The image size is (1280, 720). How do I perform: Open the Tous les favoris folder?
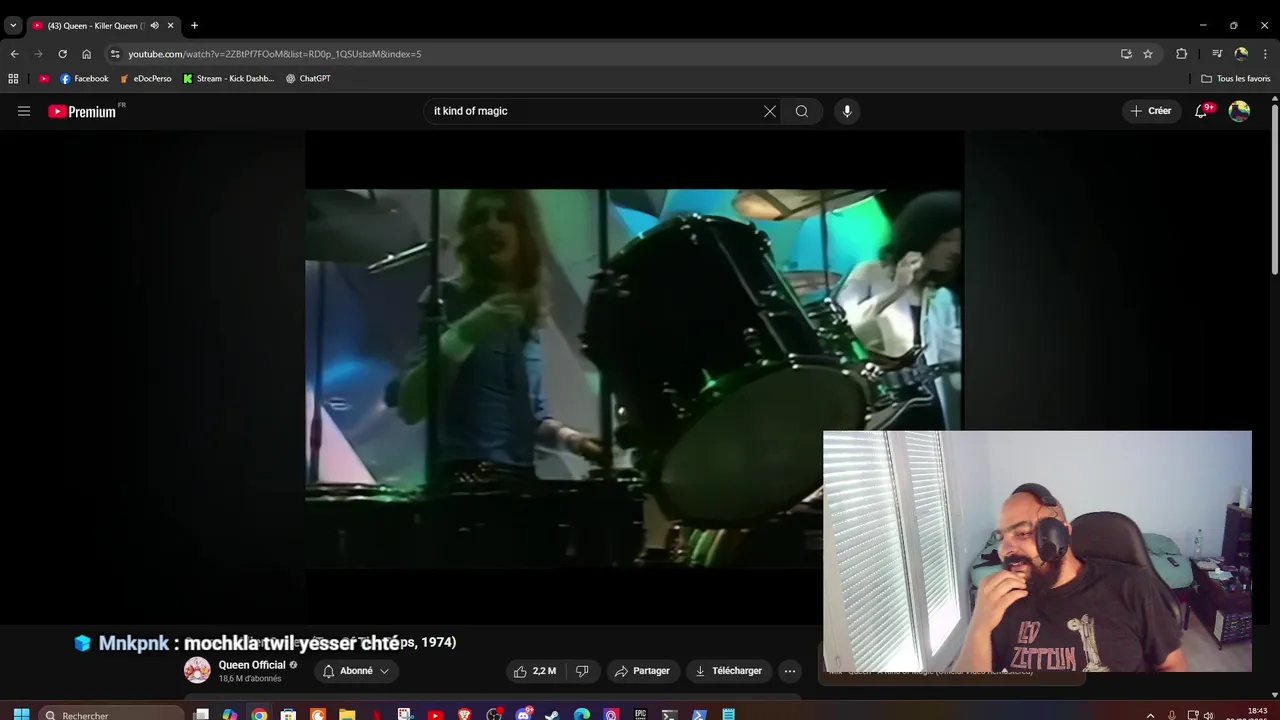coord(1236,78)
